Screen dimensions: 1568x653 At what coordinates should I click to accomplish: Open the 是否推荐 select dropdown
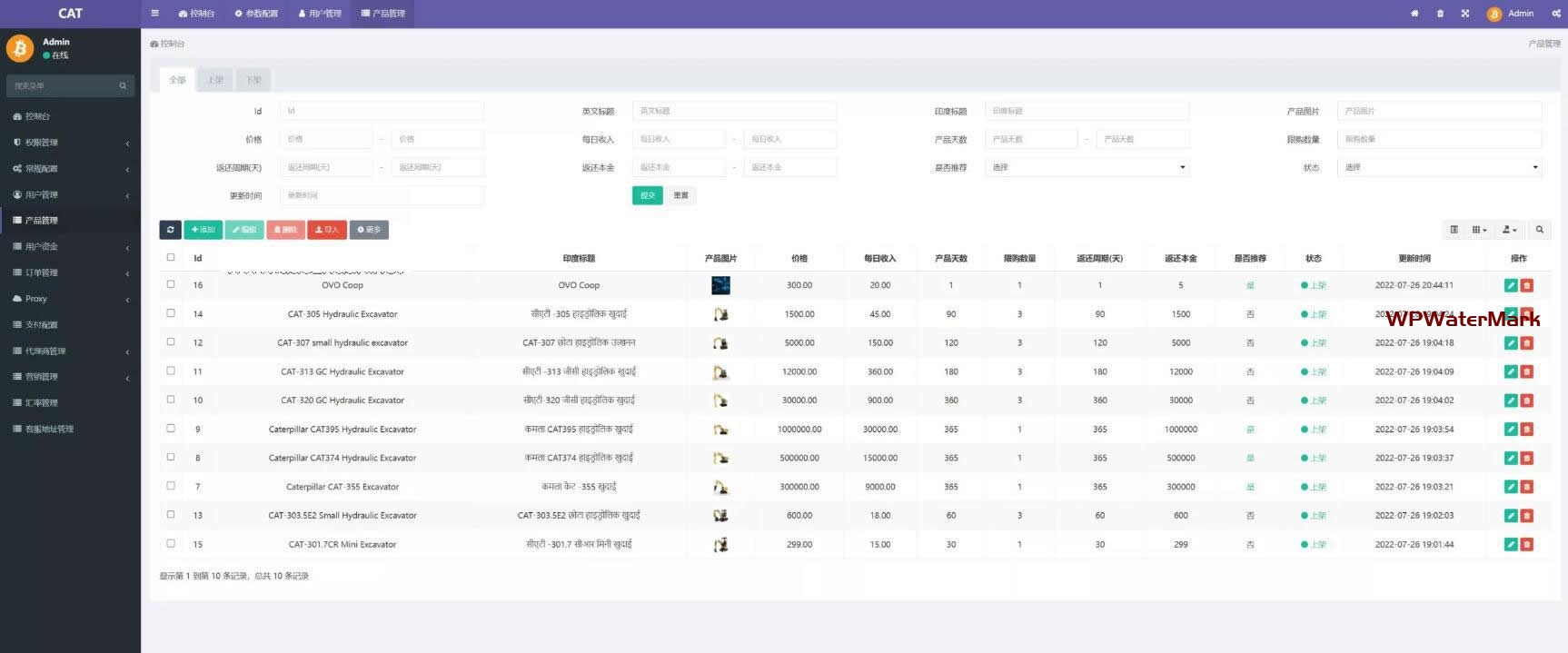point(1087,167)
